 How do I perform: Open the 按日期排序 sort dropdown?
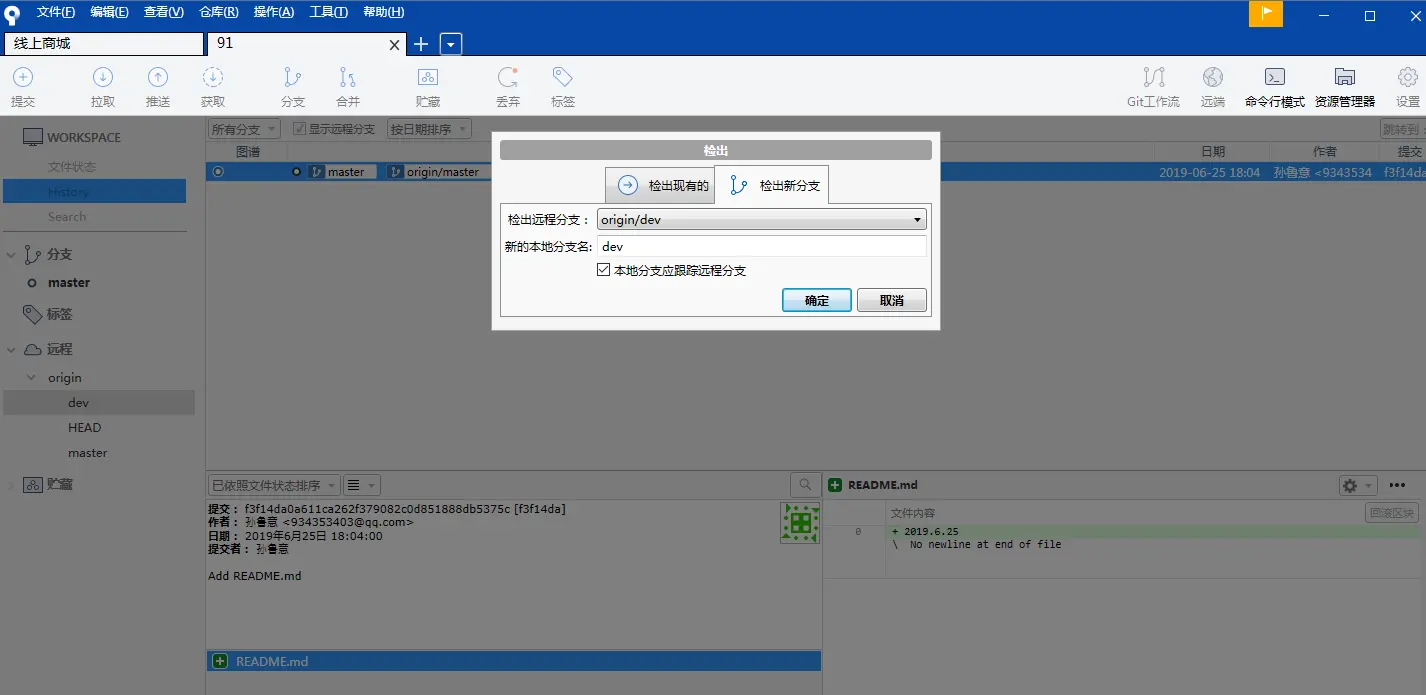pos(429,129)
